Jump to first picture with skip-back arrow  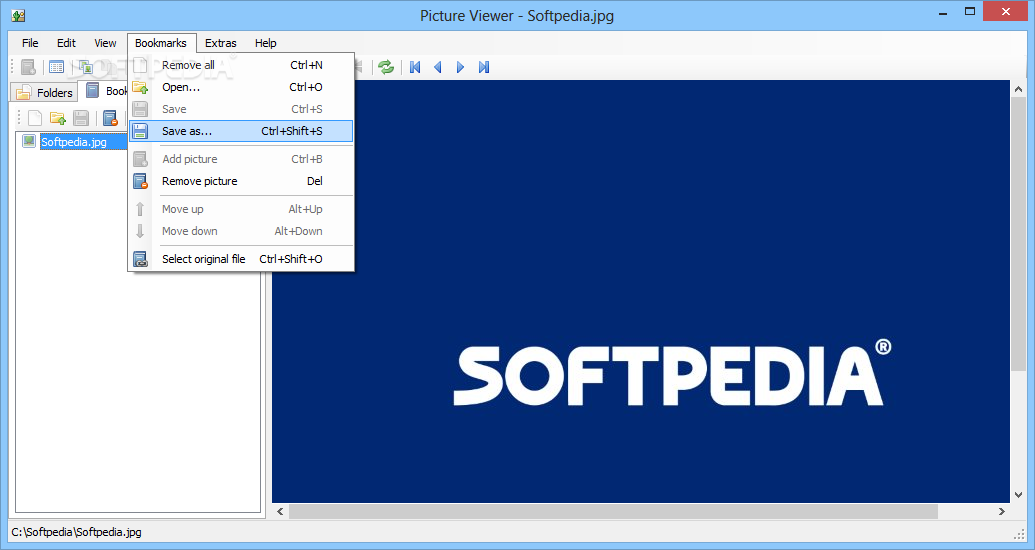click(415, 67)
